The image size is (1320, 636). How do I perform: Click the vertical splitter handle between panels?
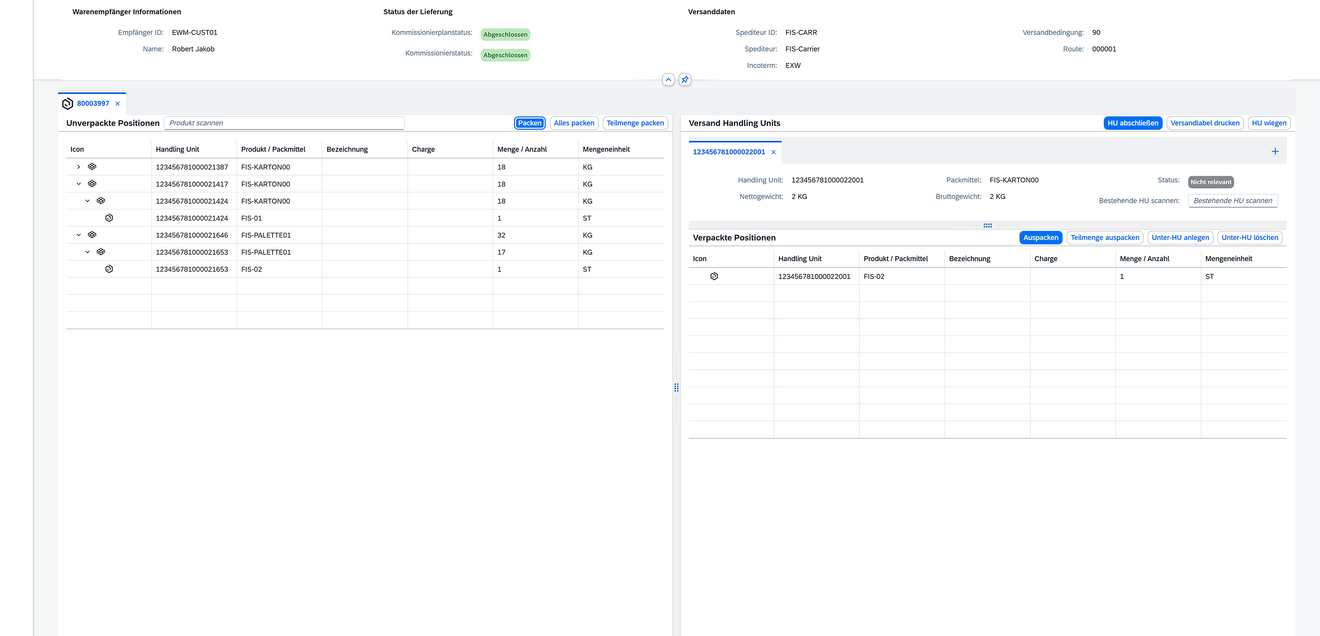tap(676, 387)
